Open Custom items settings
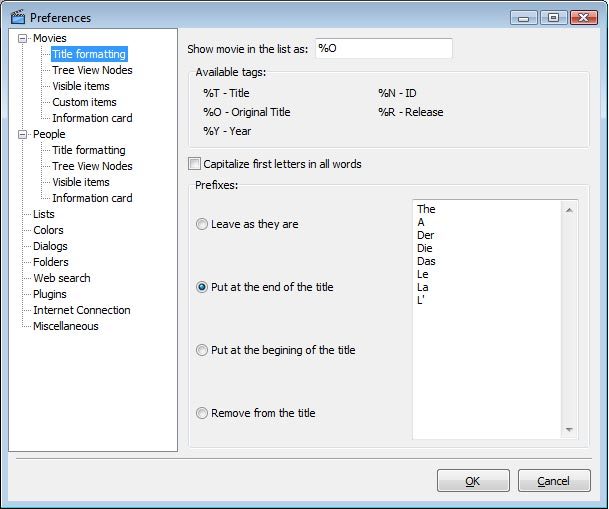 [x=84, y=102]
